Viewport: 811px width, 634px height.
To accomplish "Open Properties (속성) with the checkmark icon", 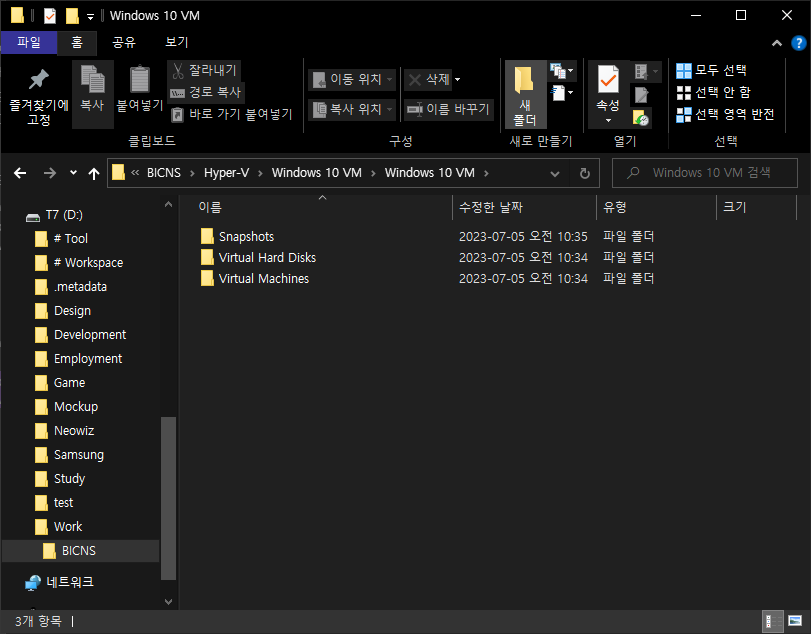I will pos(608,94).
